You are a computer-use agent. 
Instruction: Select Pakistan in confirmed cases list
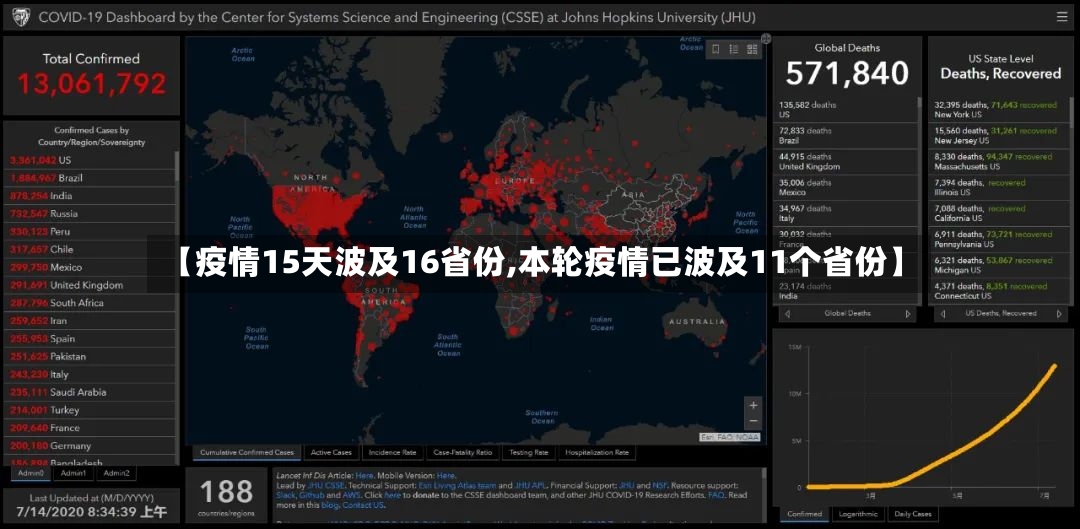pos(90,357)
